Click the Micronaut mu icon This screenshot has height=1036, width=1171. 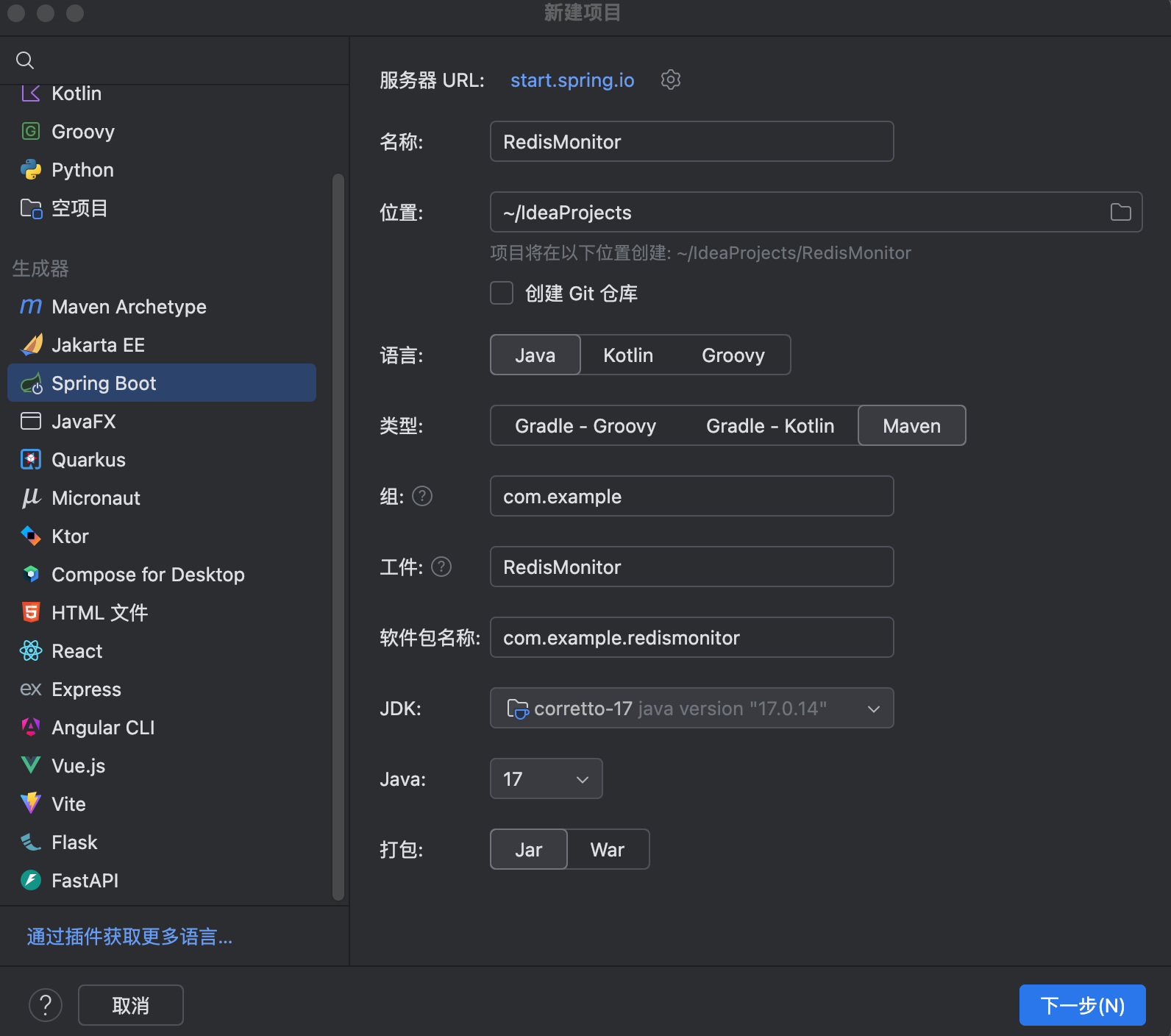tap(31, 498)
